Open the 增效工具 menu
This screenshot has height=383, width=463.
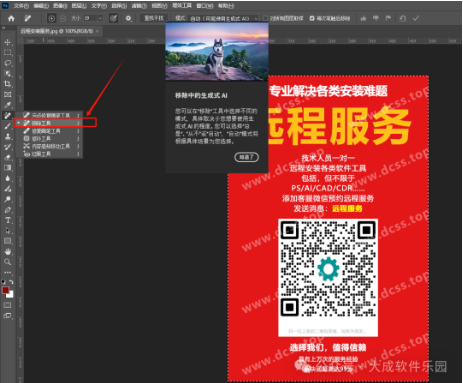click(182, 5)
